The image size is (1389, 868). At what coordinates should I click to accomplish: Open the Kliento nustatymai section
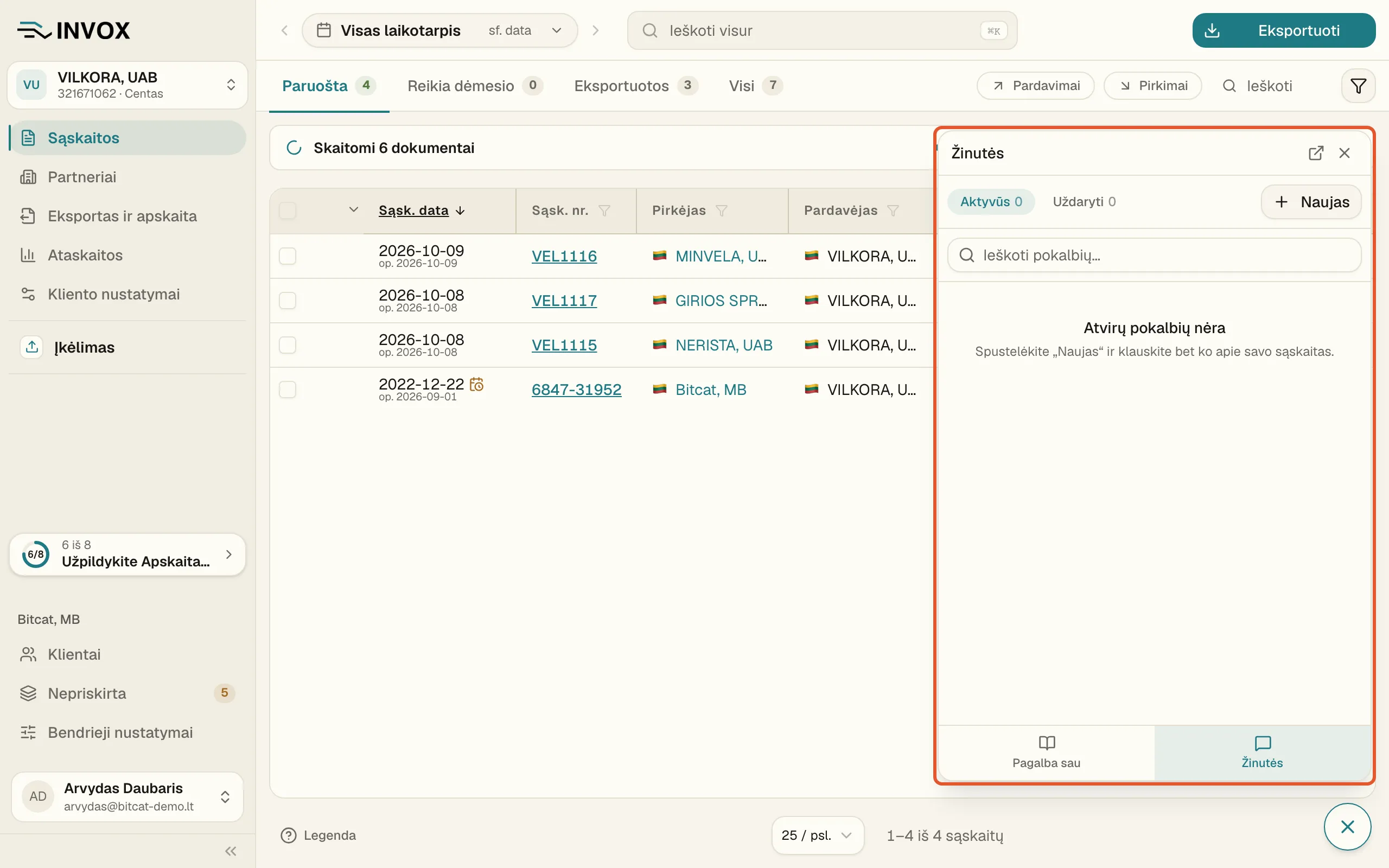128,294
